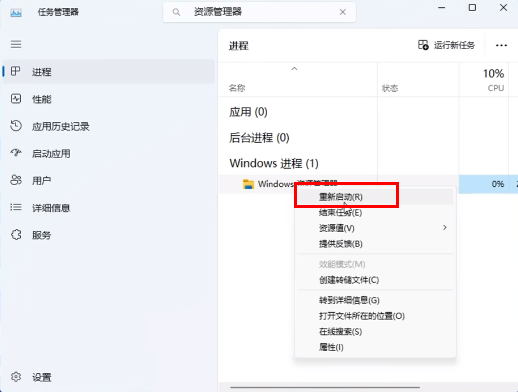Viewport: 518px width, 392px height.
Task: Click the folder icon of Windows 资源管理器 row
Action: tap(248, 184)
